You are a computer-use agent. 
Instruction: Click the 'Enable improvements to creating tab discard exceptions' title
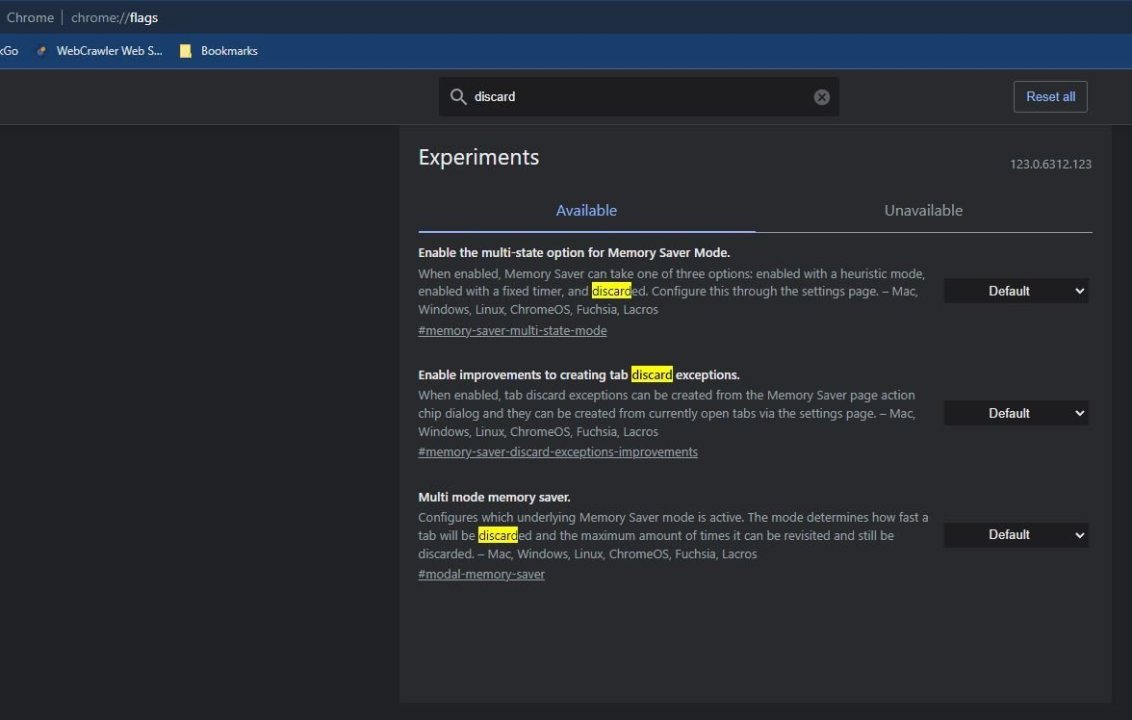578,375
